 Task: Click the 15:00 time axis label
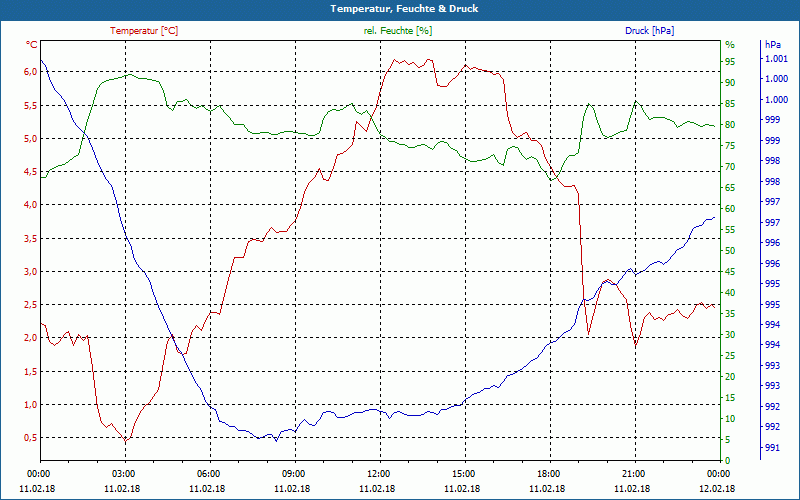pyautogui.click(x=465, y=473)
